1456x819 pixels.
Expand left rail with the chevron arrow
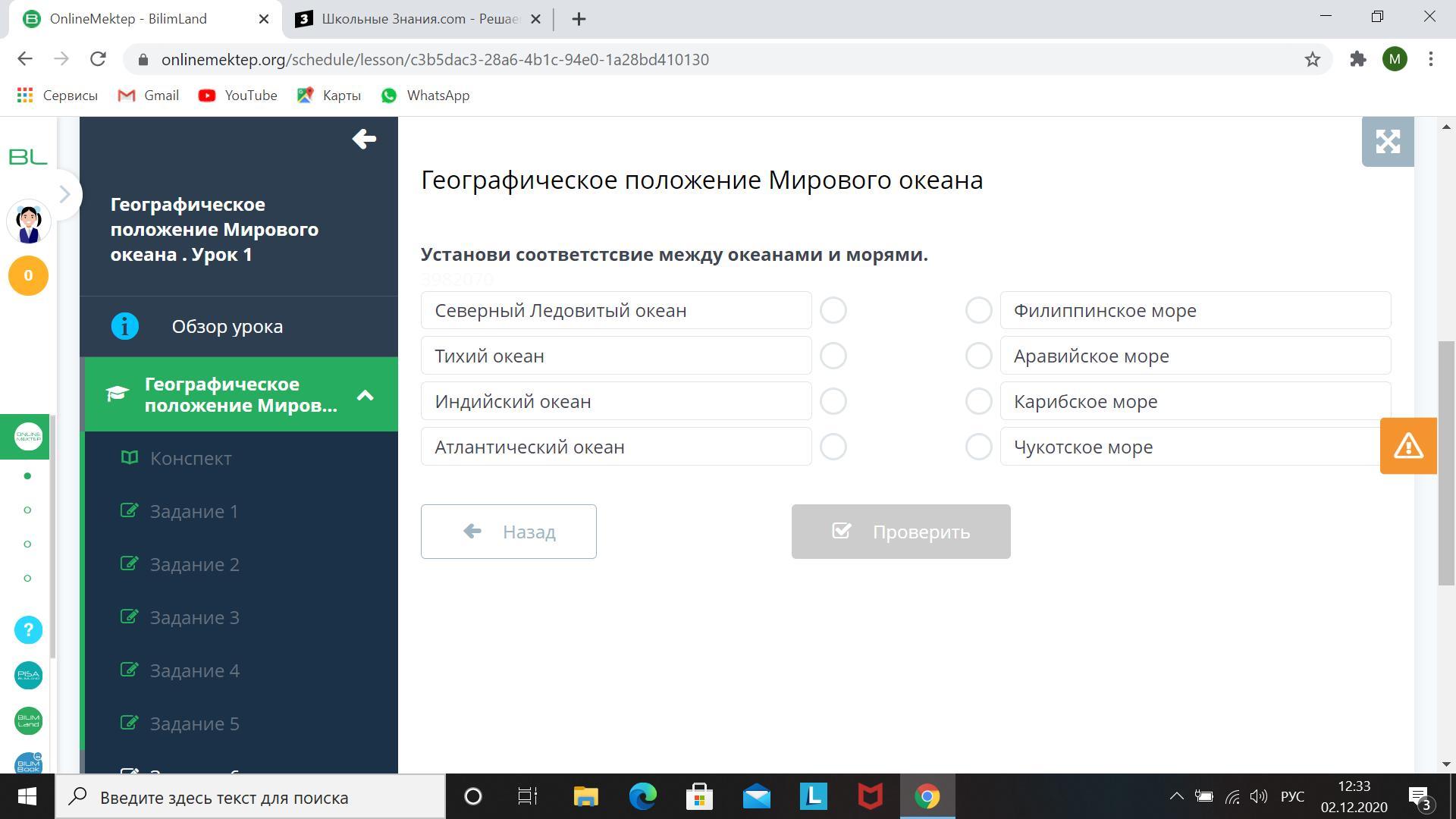[x=65, y=194]
